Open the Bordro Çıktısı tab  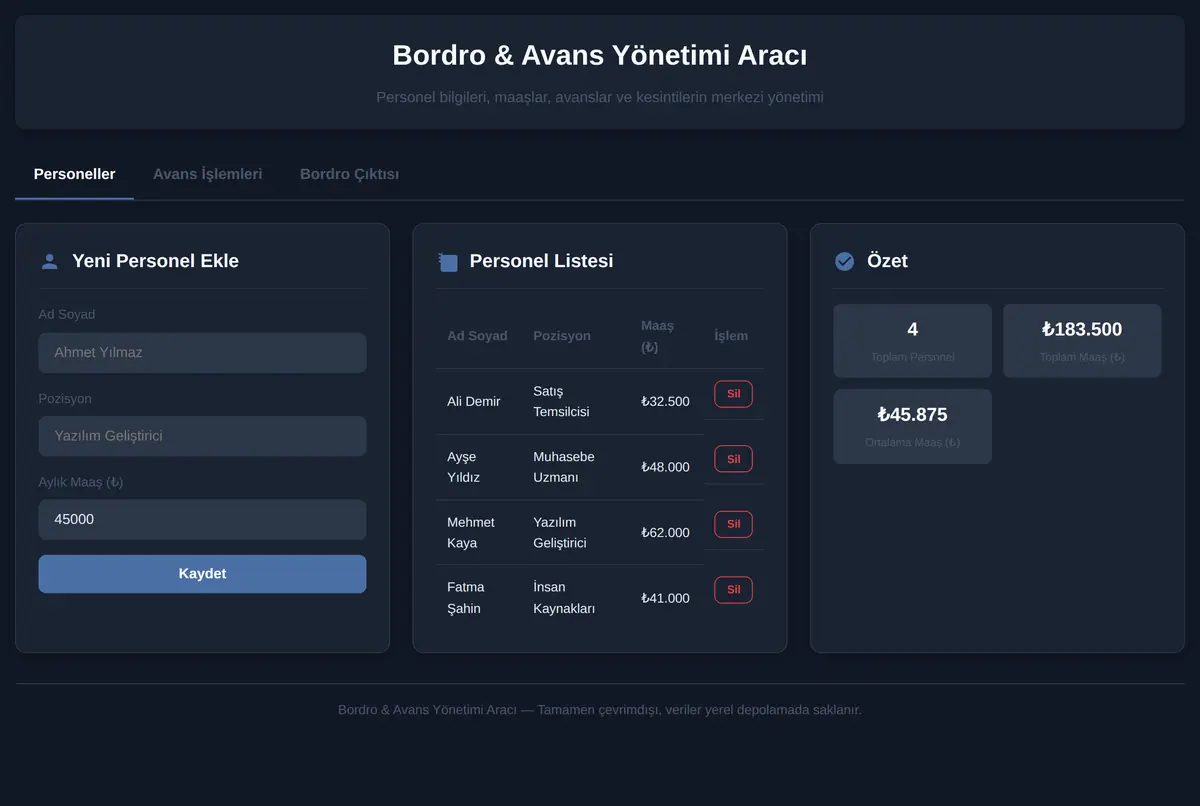(350, 174)
